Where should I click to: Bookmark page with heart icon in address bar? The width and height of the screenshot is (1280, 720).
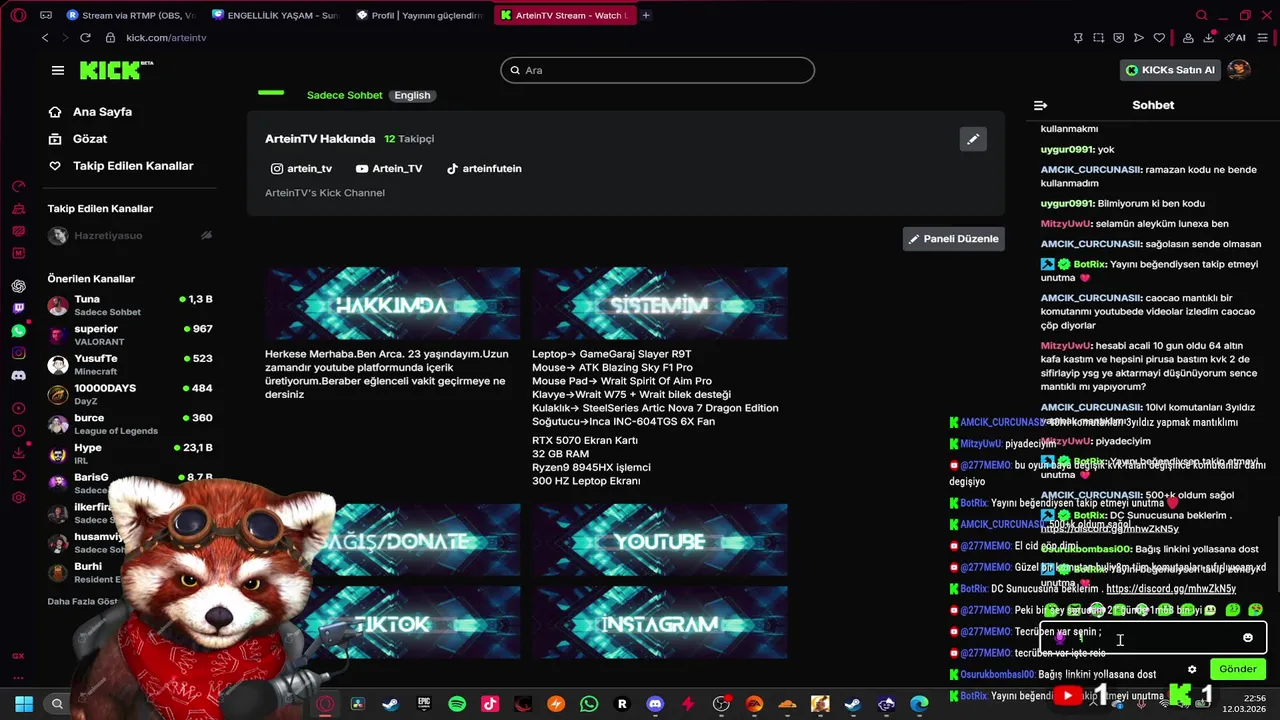pos(1159,38)
